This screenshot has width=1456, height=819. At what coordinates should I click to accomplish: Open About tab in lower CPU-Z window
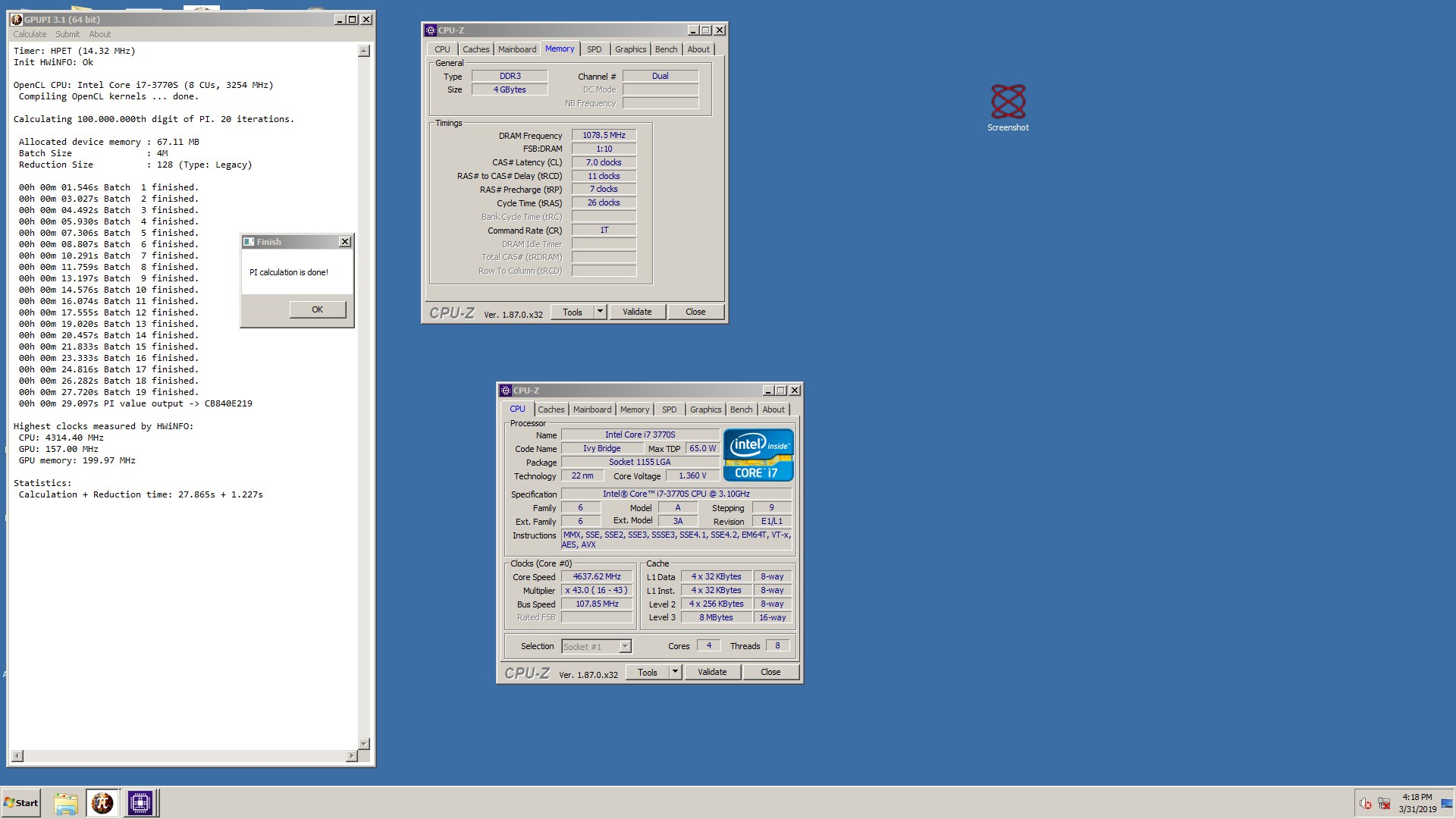click(x=774, y=409)
